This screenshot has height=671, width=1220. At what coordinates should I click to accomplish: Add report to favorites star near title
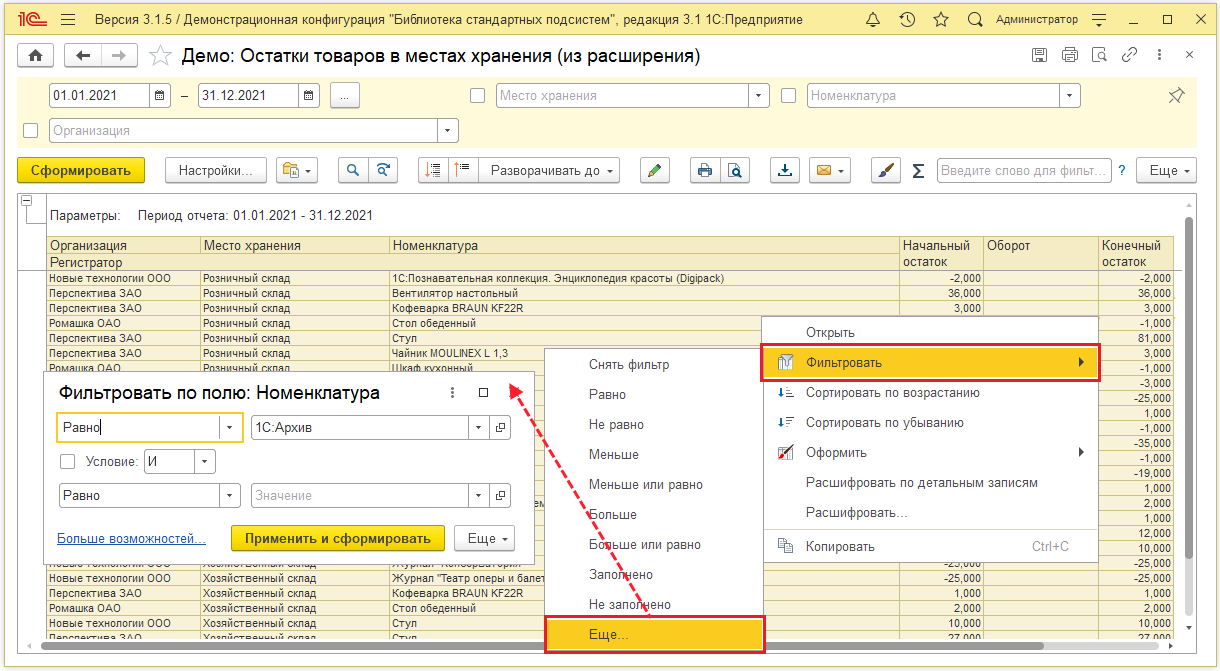(x=159, y=56)
